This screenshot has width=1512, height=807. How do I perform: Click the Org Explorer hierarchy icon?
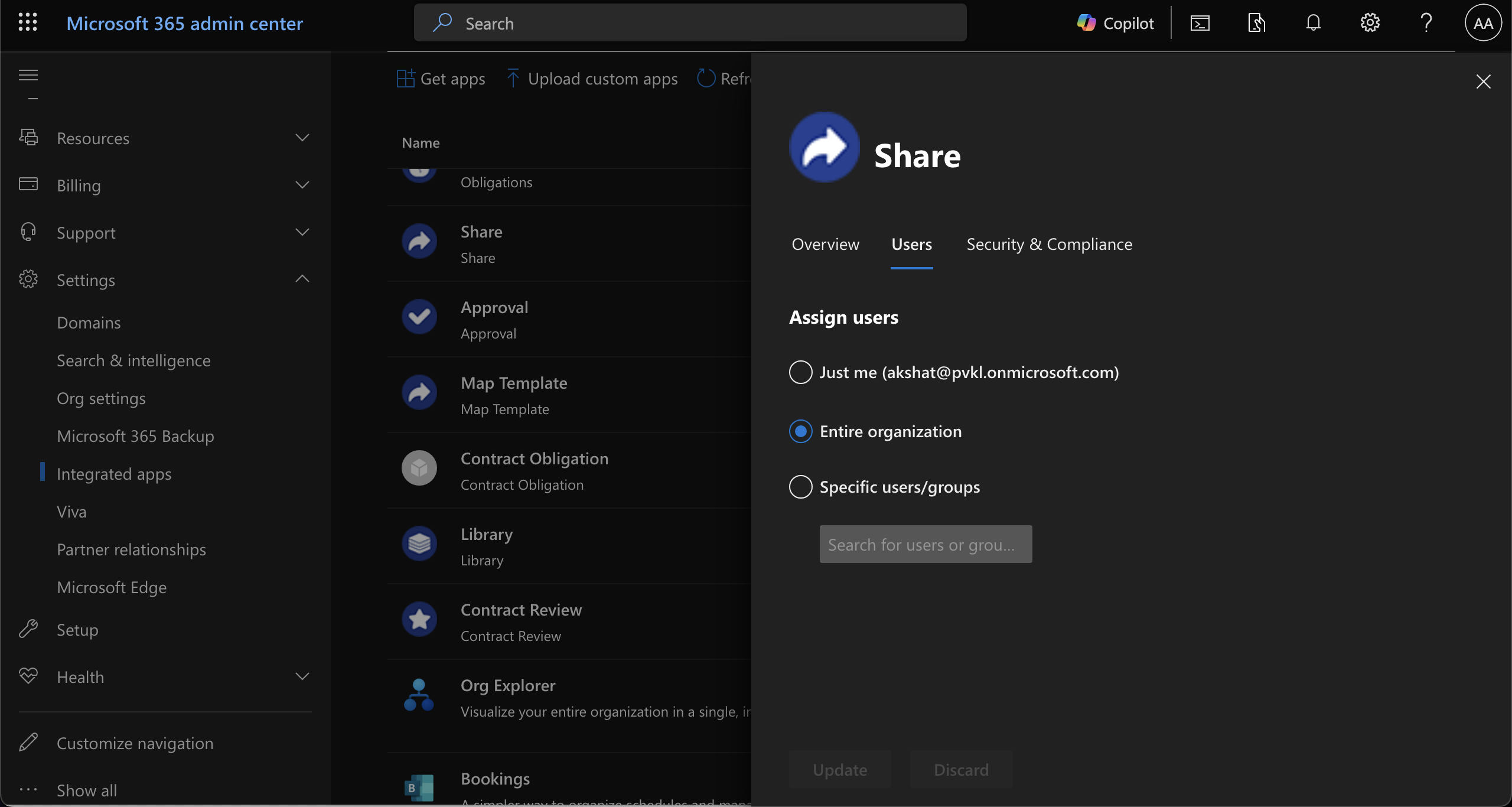[419, 695]
